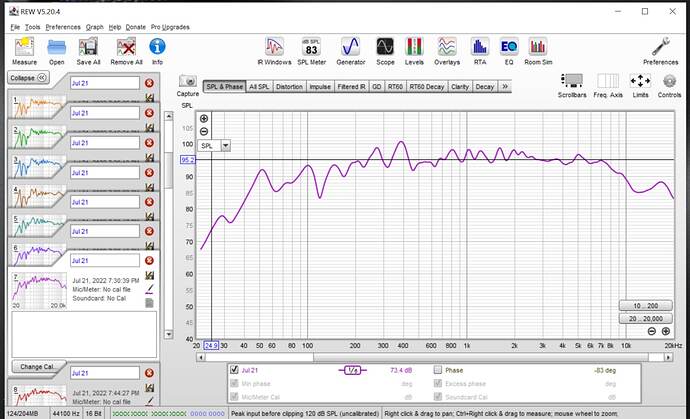Open the IR Windows settings
The image size is (690, 419).
coord(274,51)
